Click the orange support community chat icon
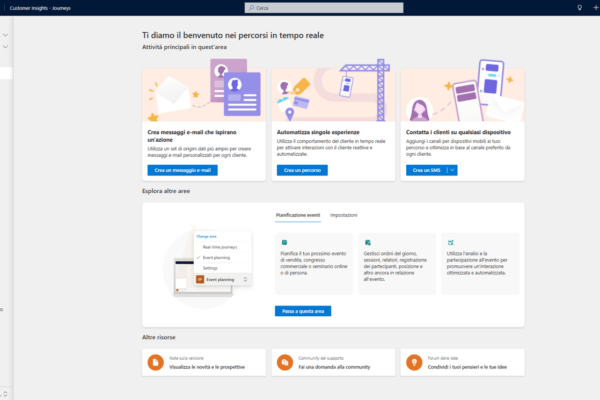This screenshot has height=400, width=600. (x=285, y=362)
